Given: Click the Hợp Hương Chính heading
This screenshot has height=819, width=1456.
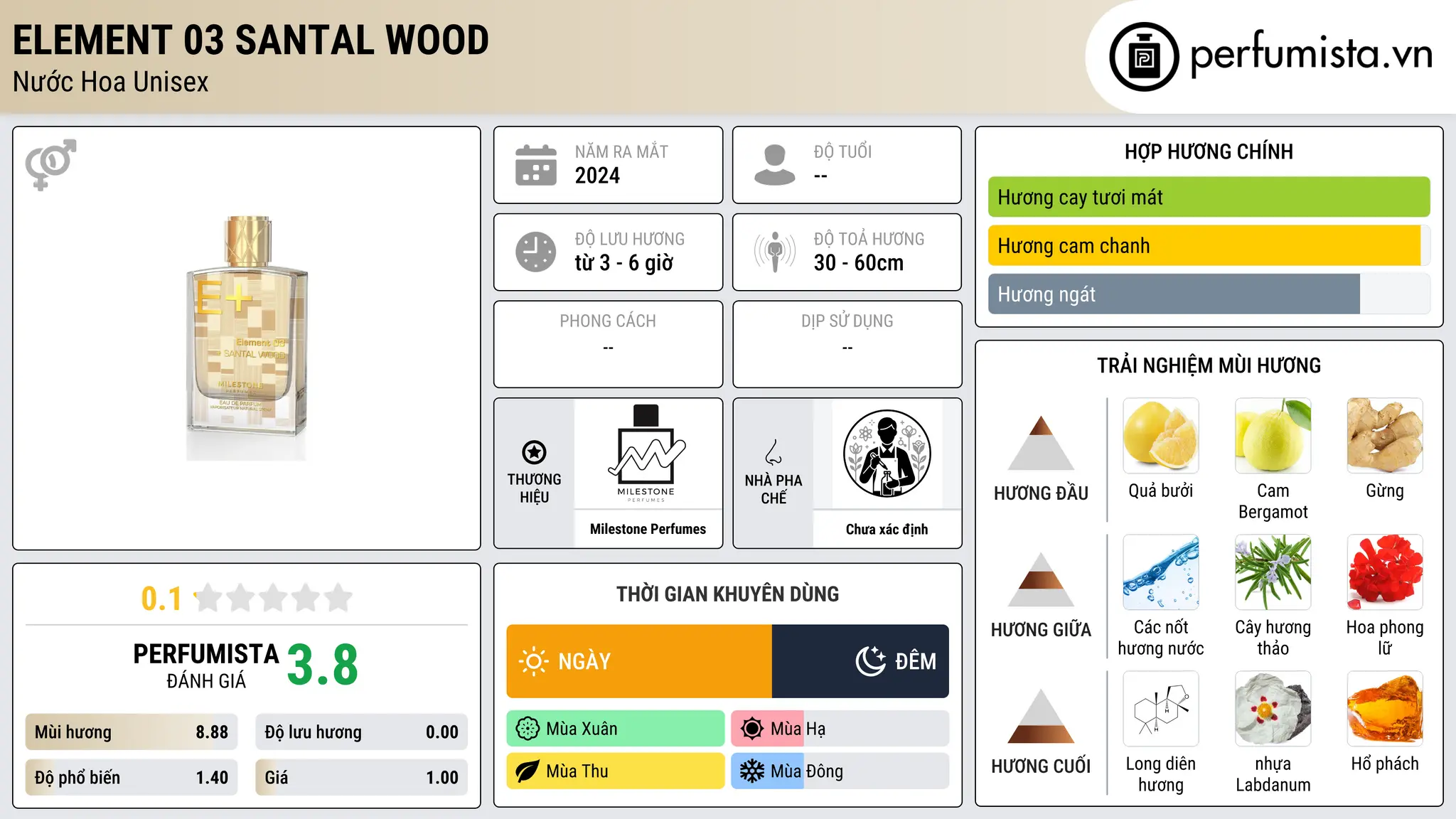Looking at the screenshot, I should coord(1209,151).
